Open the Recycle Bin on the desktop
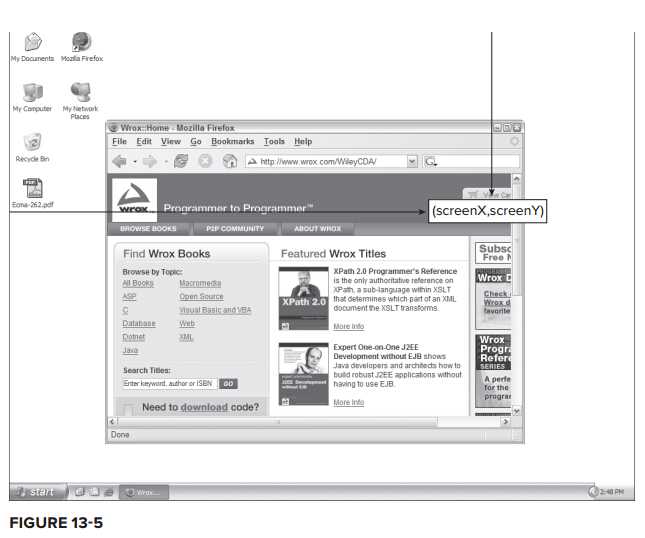Screen dimensions: 645x538 point(32,147)
